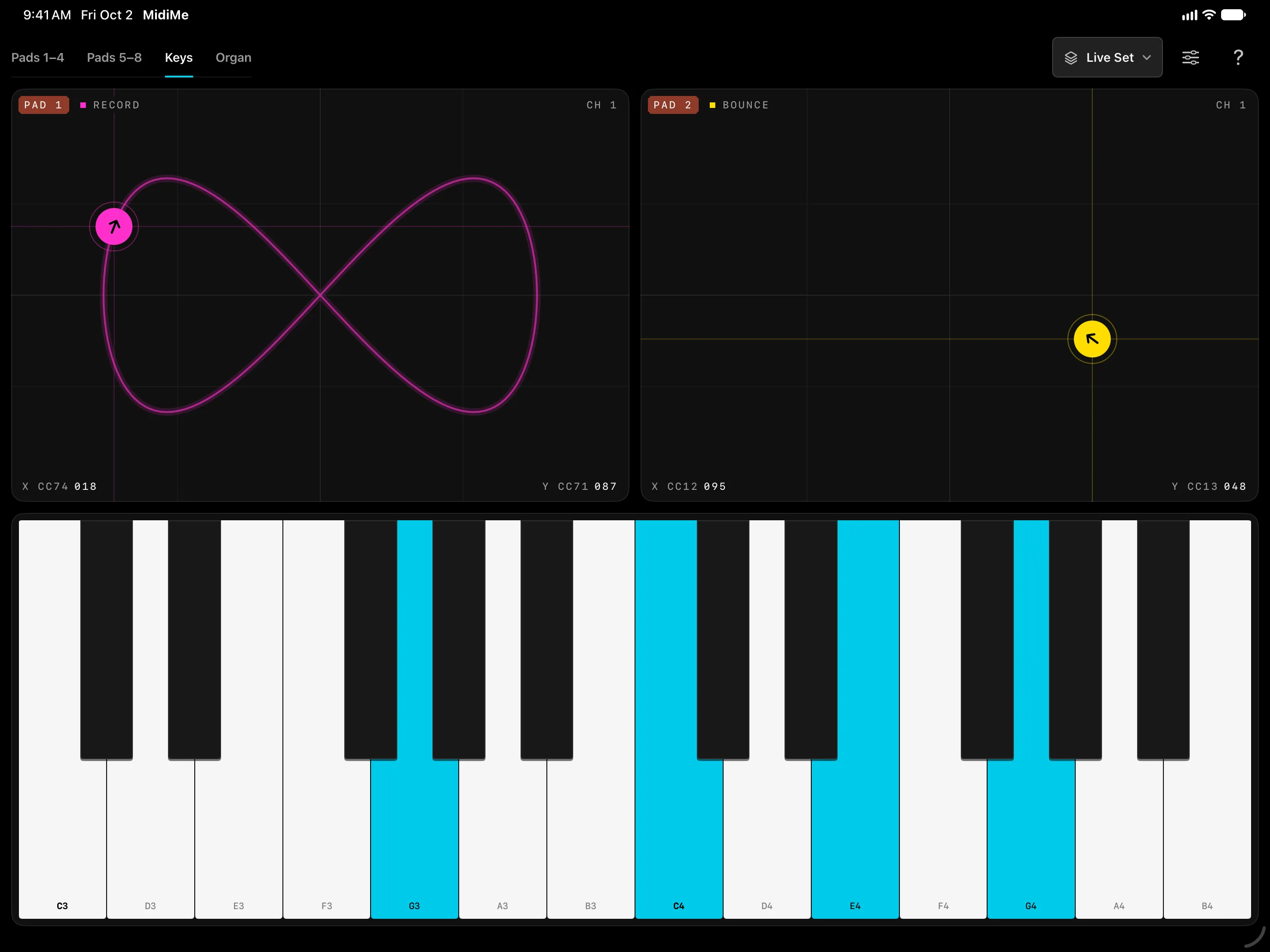Select the Keys tab
1270x952 pixels.
[x=179, y=57]
